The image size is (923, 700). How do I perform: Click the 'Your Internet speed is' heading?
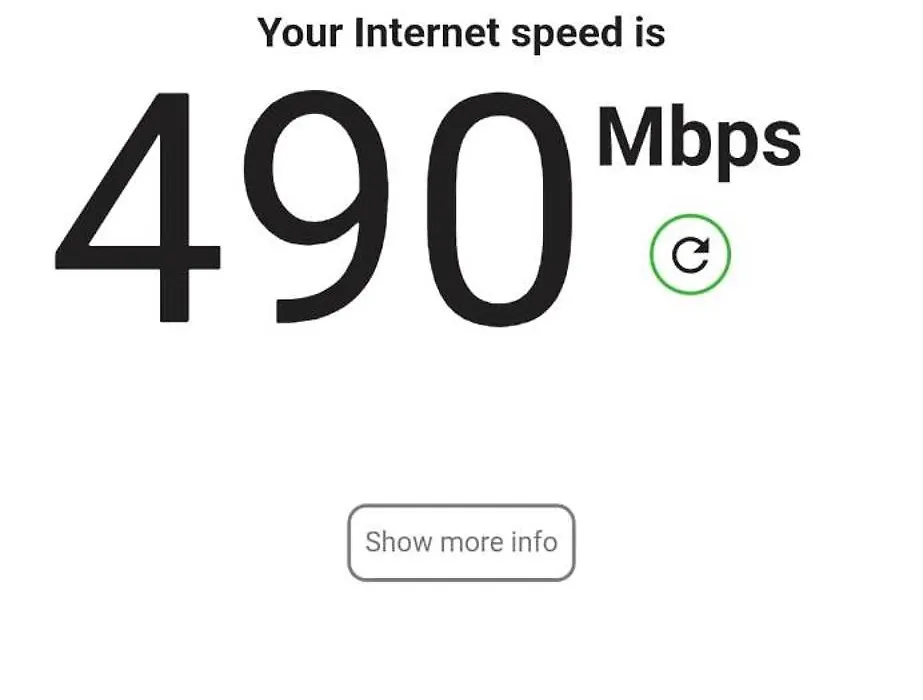[462, 34]
